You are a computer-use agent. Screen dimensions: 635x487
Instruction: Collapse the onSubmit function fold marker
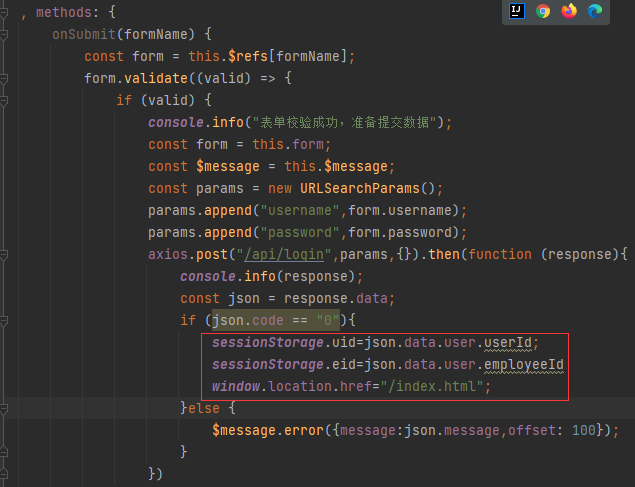(x=6, y=34)
